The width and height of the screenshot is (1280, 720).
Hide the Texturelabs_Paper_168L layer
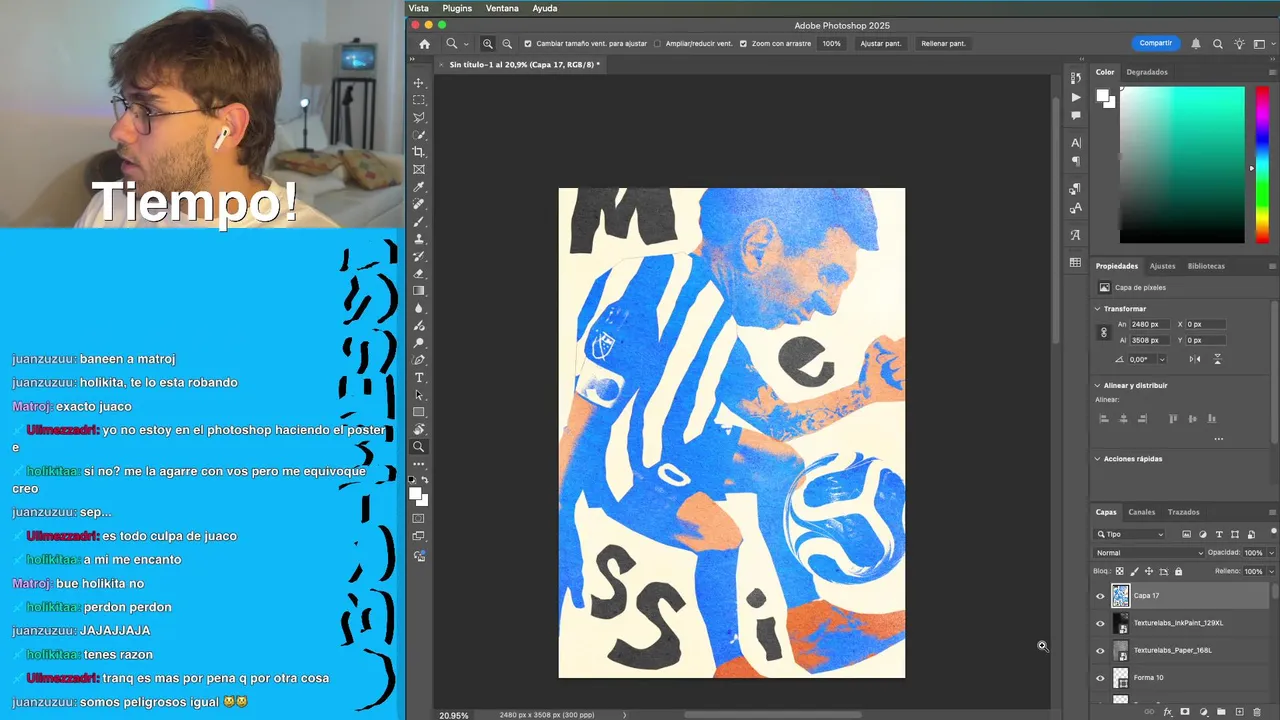coord(1101,650)
